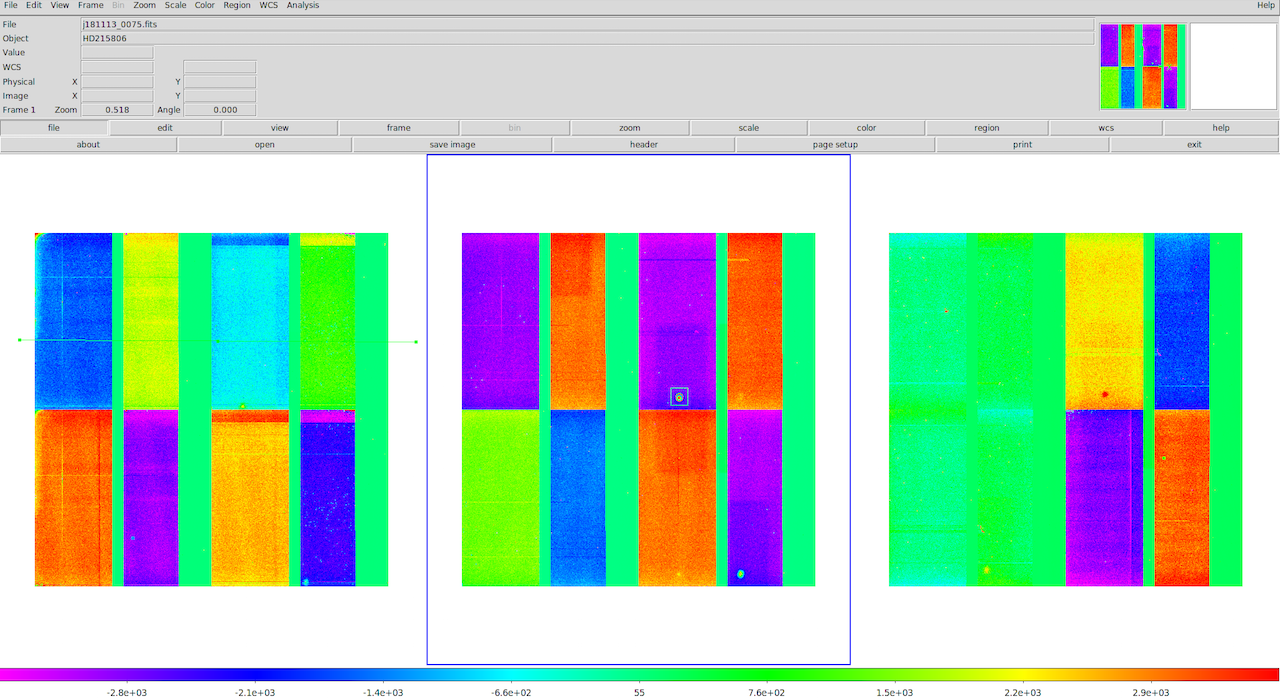Switch to the 'frame' button bar tab
This screenshot has height=700, width=1280.
coord(398,128)
